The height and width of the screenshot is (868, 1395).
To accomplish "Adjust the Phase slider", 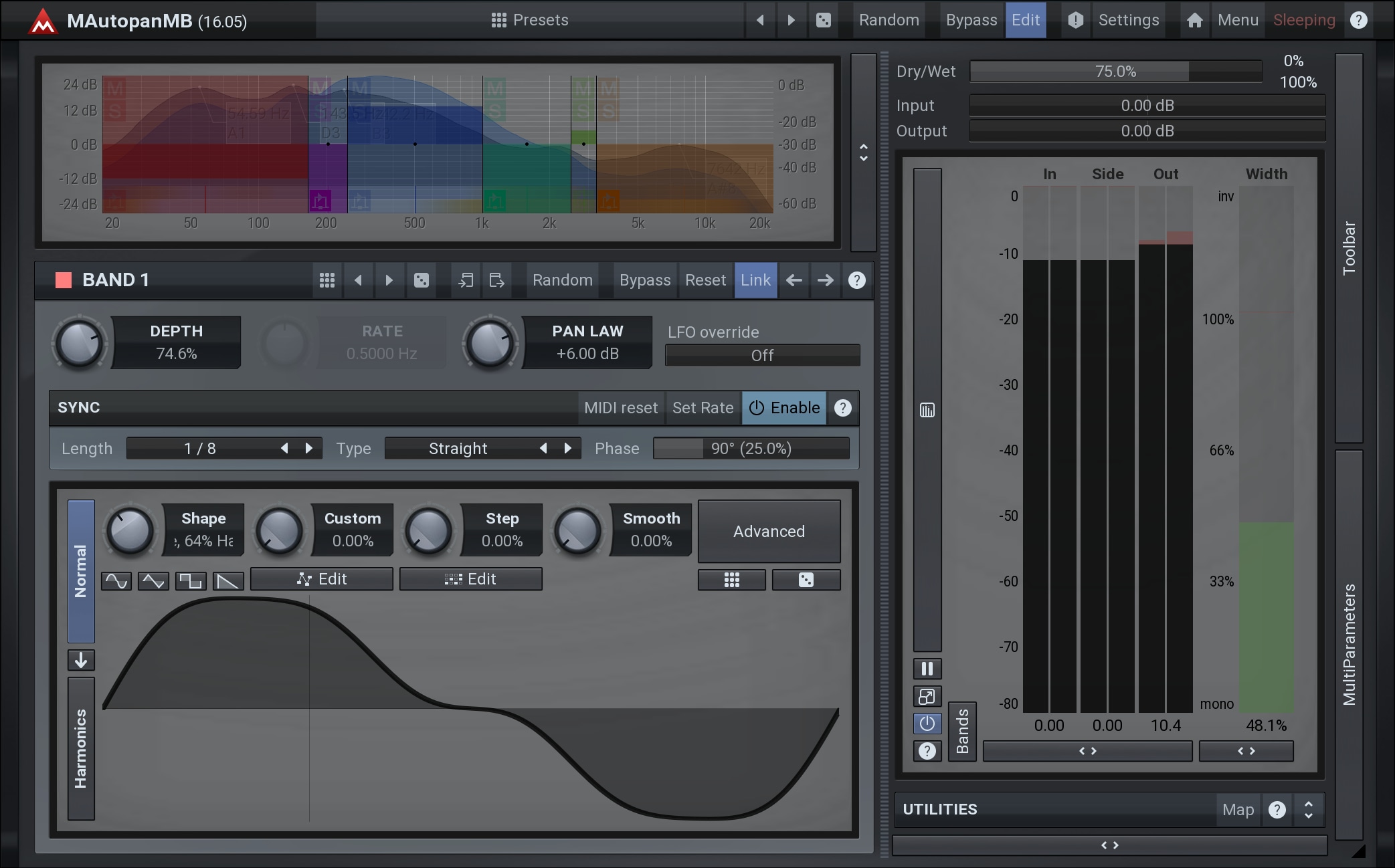I will click(x=751, y=449).
